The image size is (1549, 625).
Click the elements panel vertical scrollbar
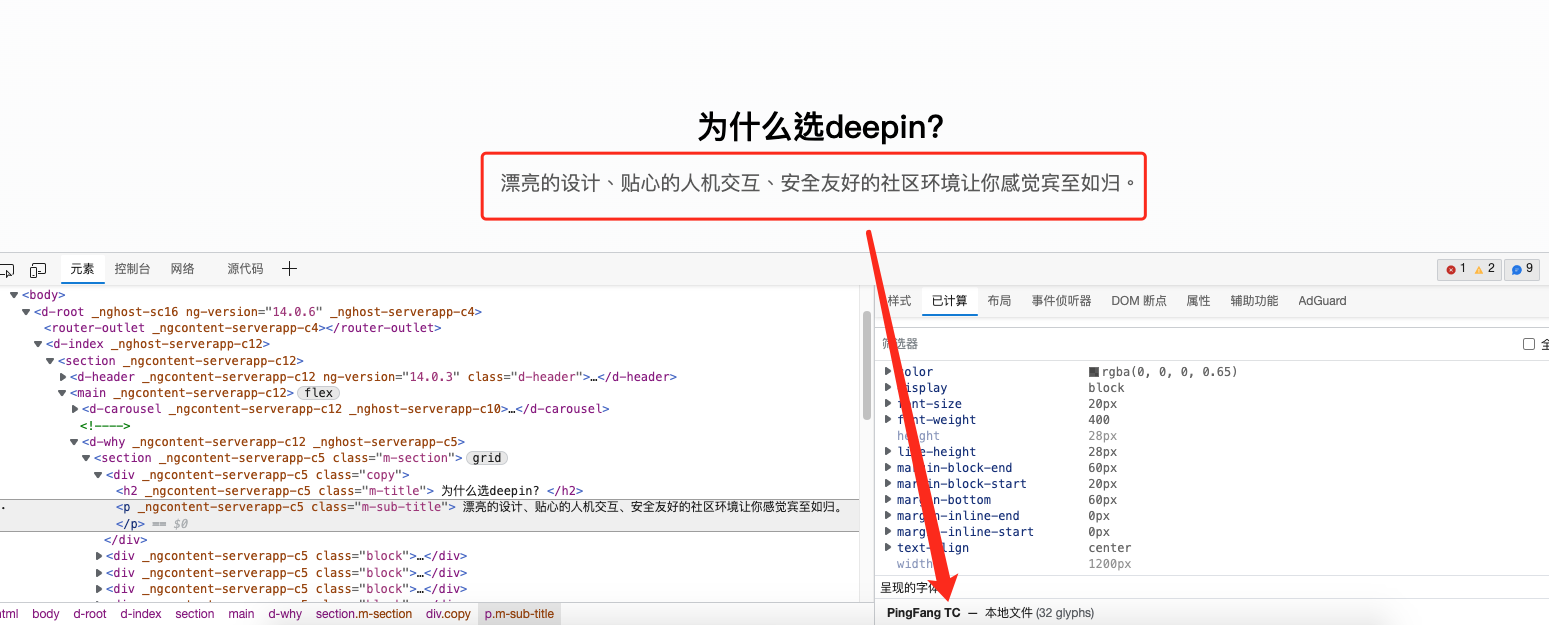click(867, 365)
